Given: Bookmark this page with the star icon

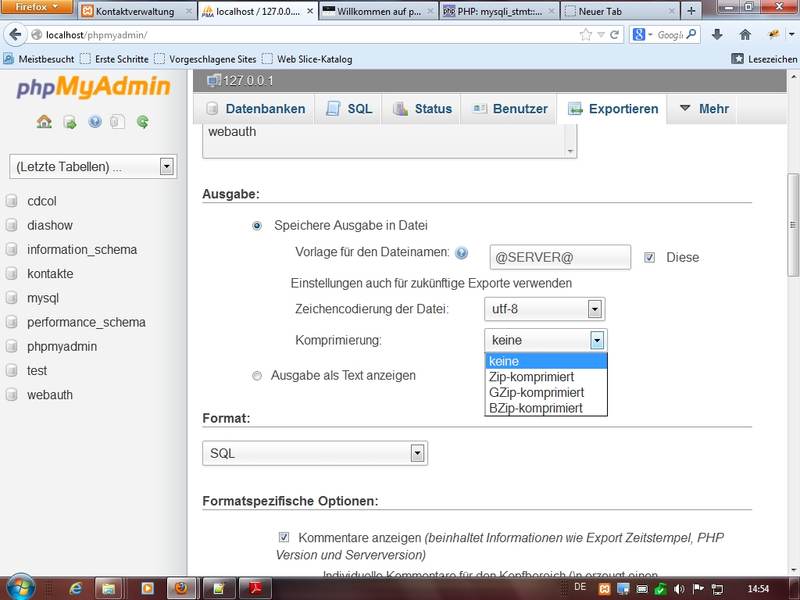Looking at the screenshot, I should coord(586,35).
